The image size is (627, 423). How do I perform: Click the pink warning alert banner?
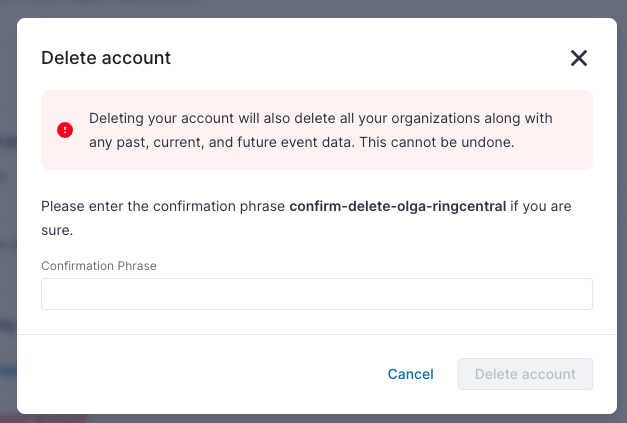pos(317,130)
